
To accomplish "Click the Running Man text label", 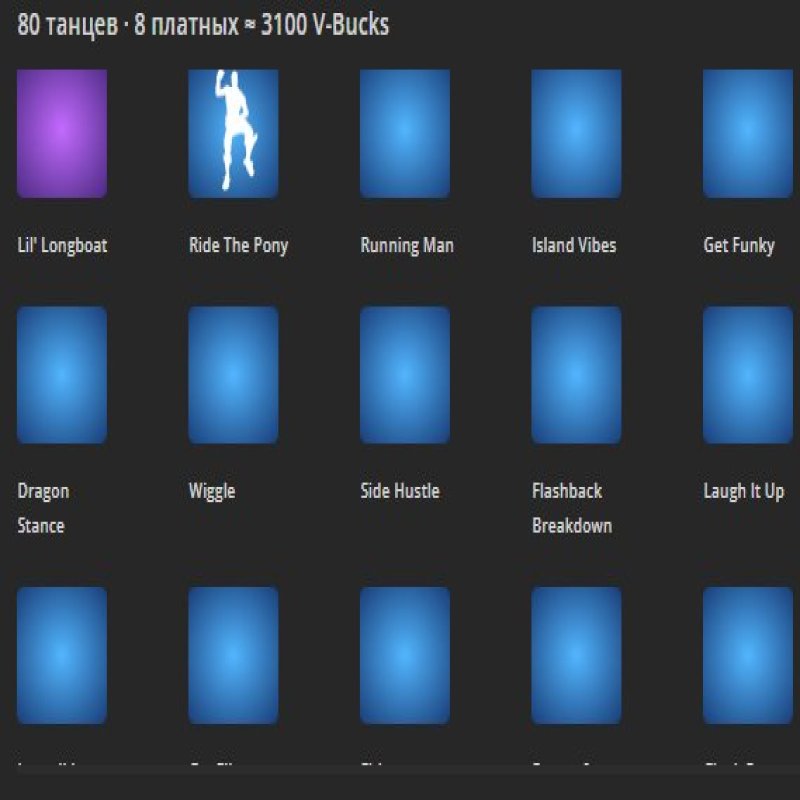I will point(406,245).
